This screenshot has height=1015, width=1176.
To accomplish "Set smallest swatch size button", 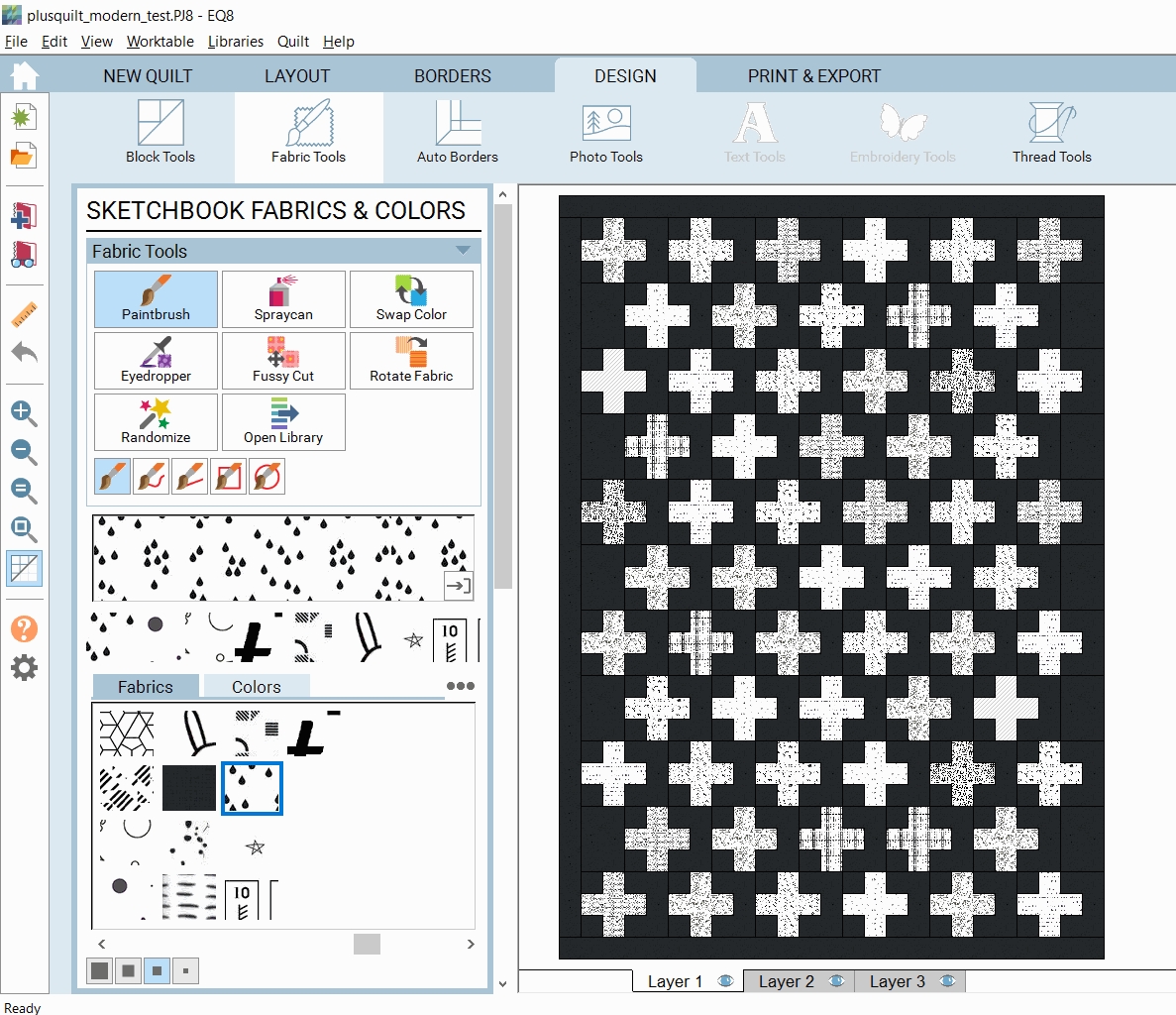I will pyautogui.click(x=185, y=970).
